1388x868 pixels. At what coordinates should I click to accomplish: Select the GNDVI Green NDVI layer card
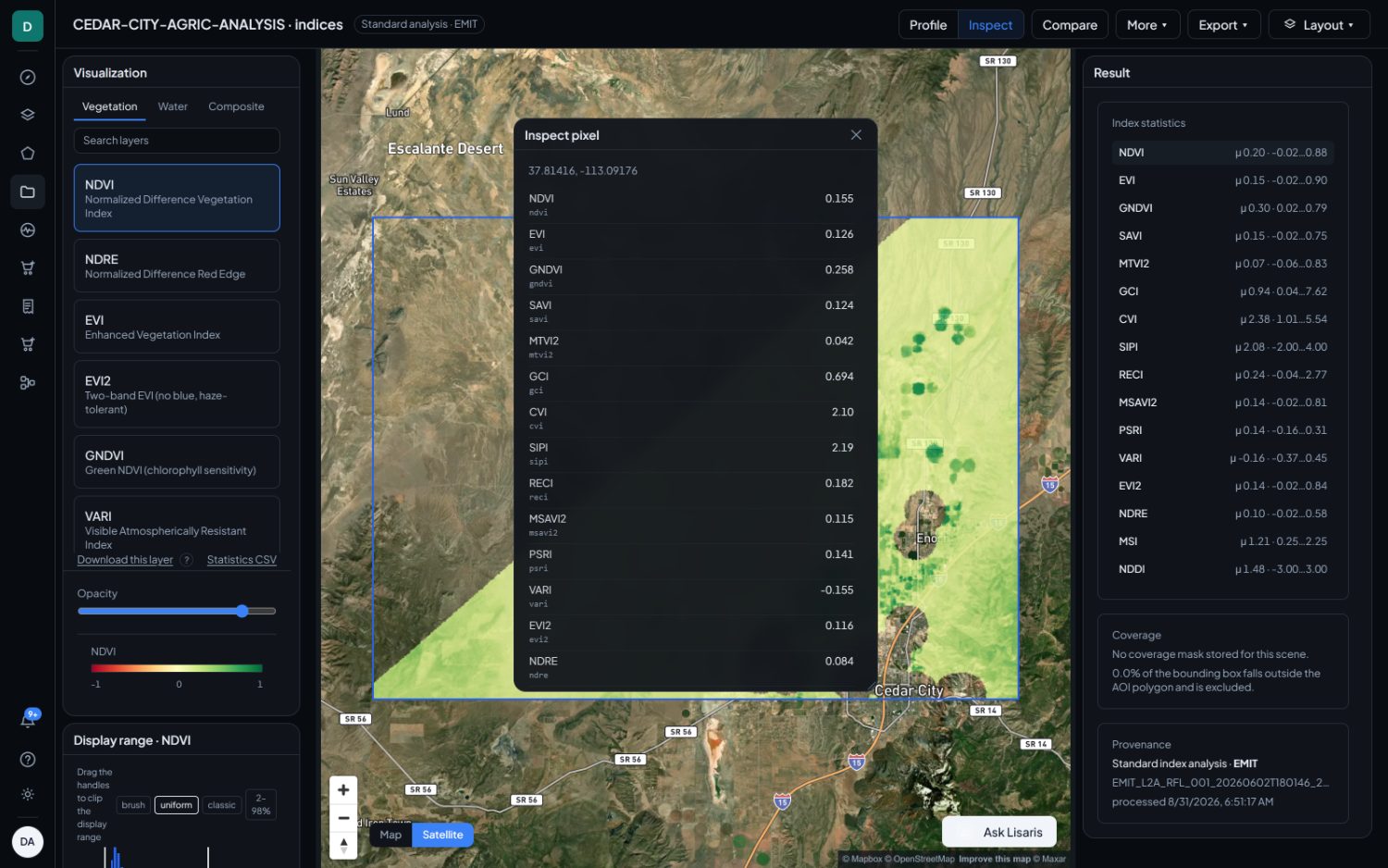coord(177,462)
